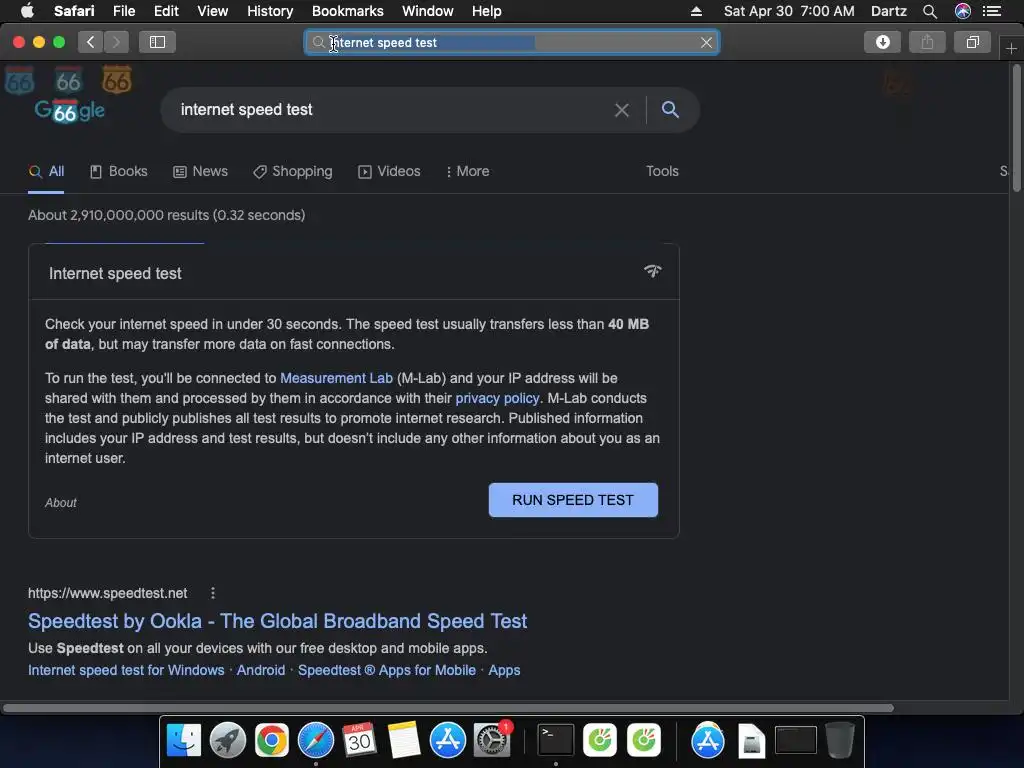Screen dimensions: 1024x768
Task: Click the horizontal scrollbar at page bottom
Action: 448,708
